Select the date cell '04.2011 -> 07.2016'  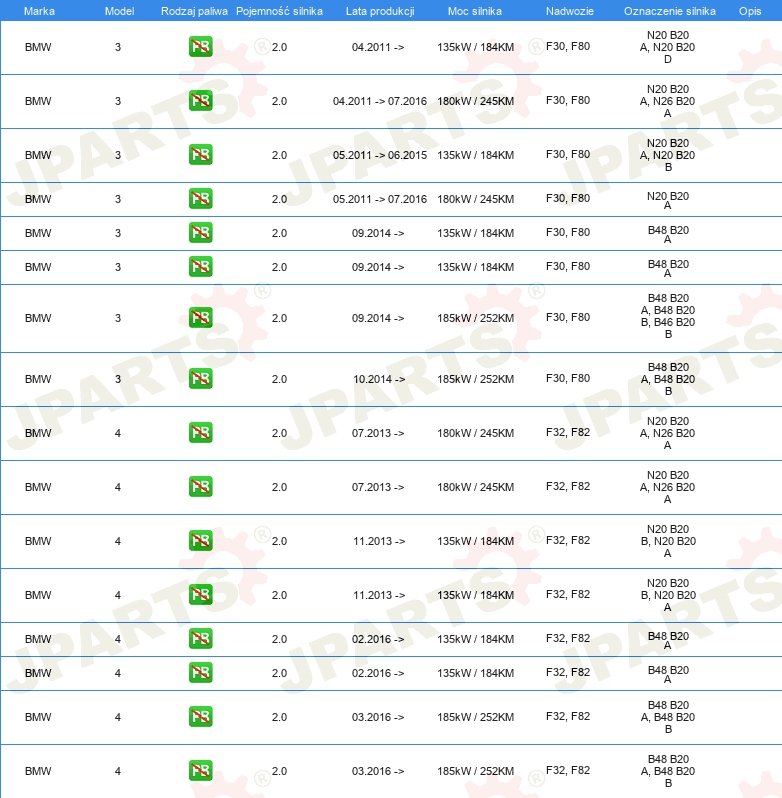pyautogui.click(x=380, y=101)
